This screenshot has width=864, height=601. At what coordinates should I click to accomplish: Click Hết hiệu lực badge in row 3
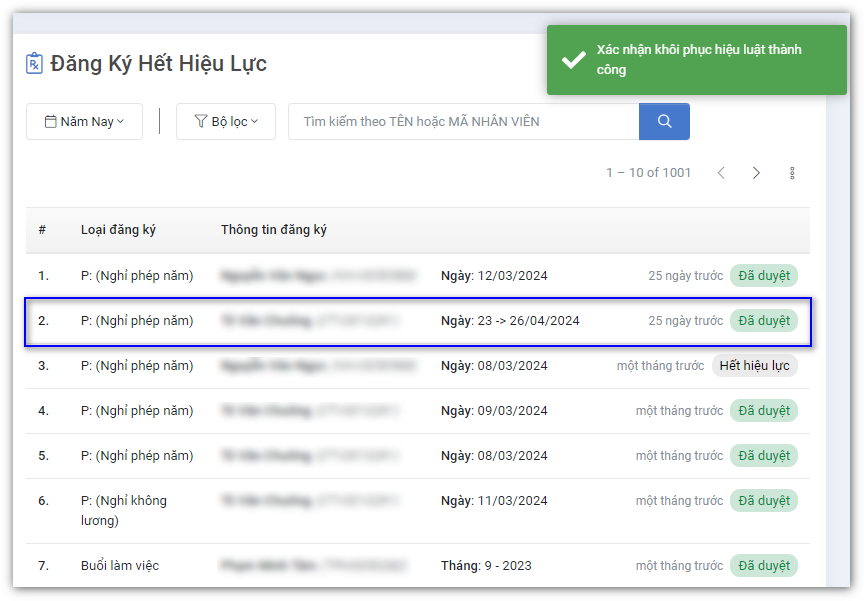[x=754, y=366]
